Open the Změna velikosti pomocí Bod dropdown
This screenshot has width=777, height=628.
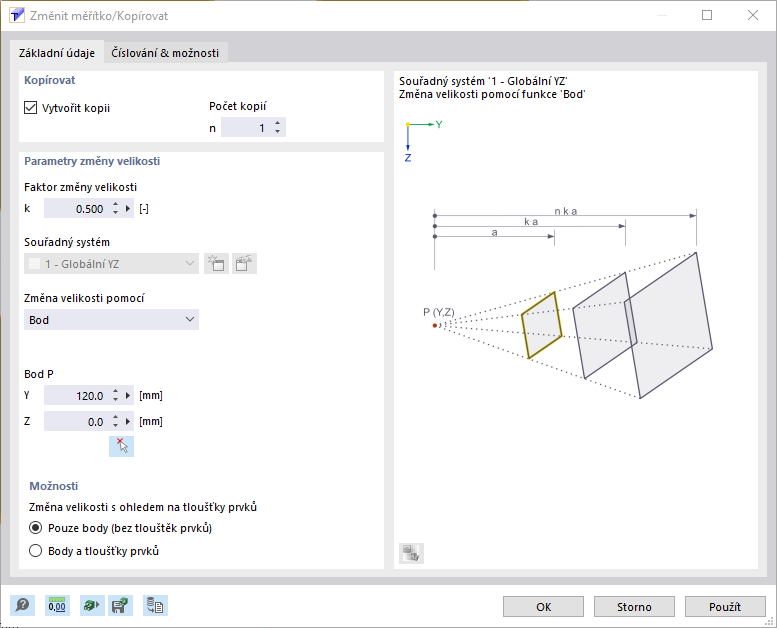coord(111,320)
